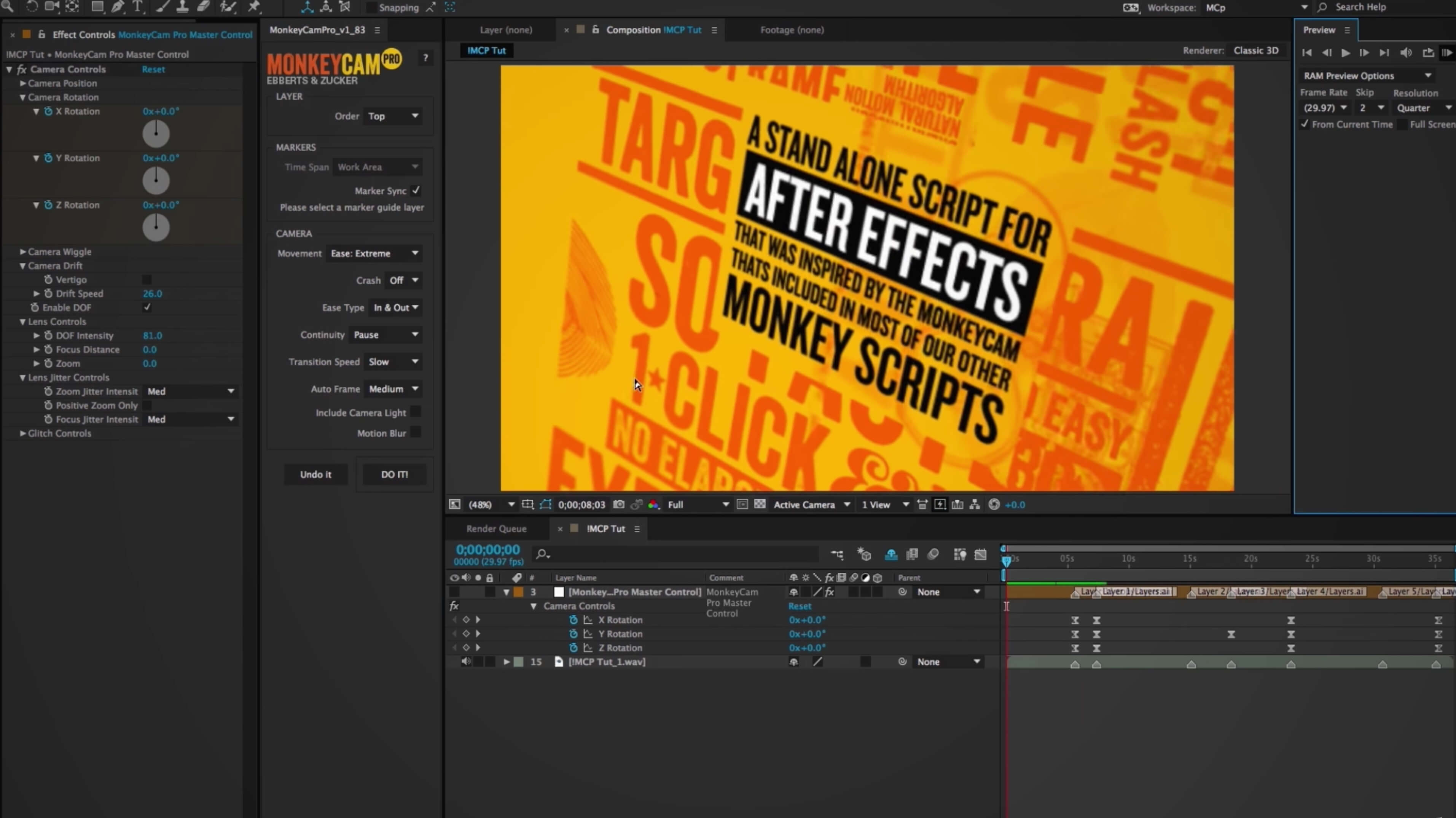The image size is (1456, 818).
Task: Click the Undo it button
Action: tap(315, 474)
